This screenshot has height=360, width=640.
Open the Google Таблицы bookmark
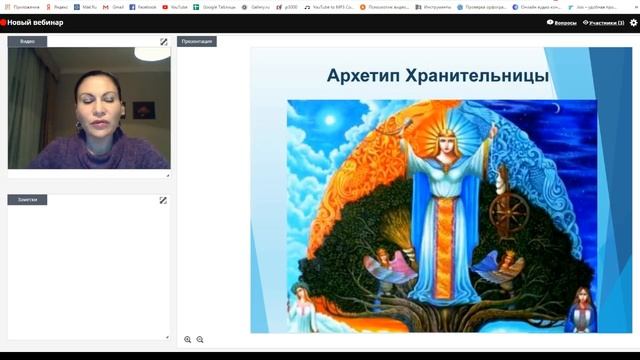(x=215, y=7)
